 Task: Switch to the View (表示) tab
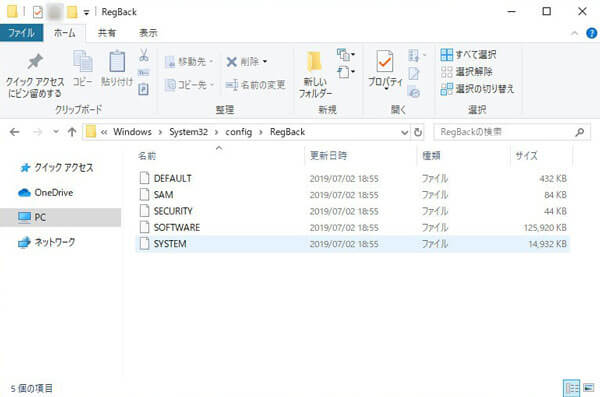[x=148, y=33]
